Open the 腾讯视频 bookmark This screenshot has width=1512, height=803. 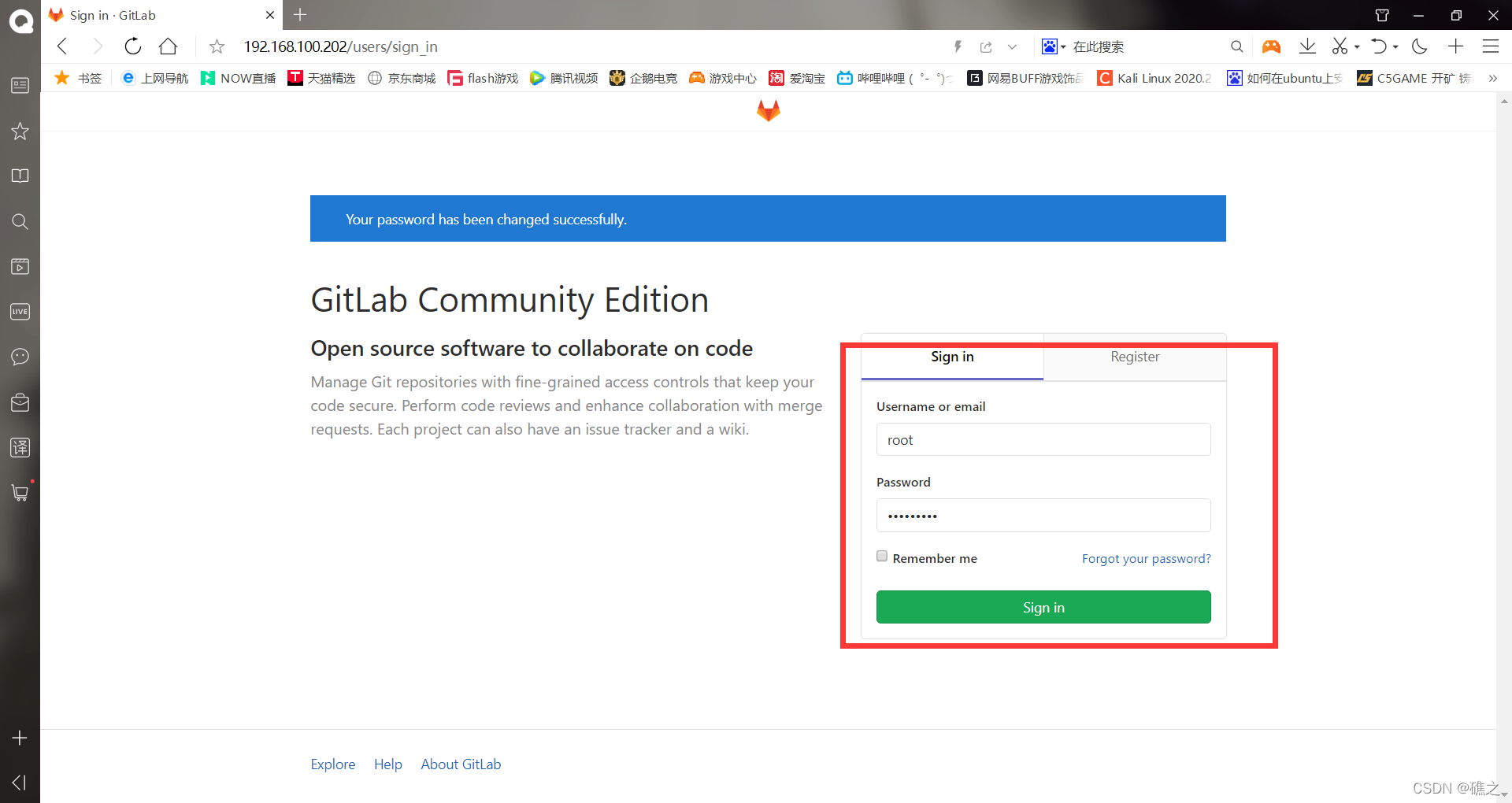click(564, 78)
